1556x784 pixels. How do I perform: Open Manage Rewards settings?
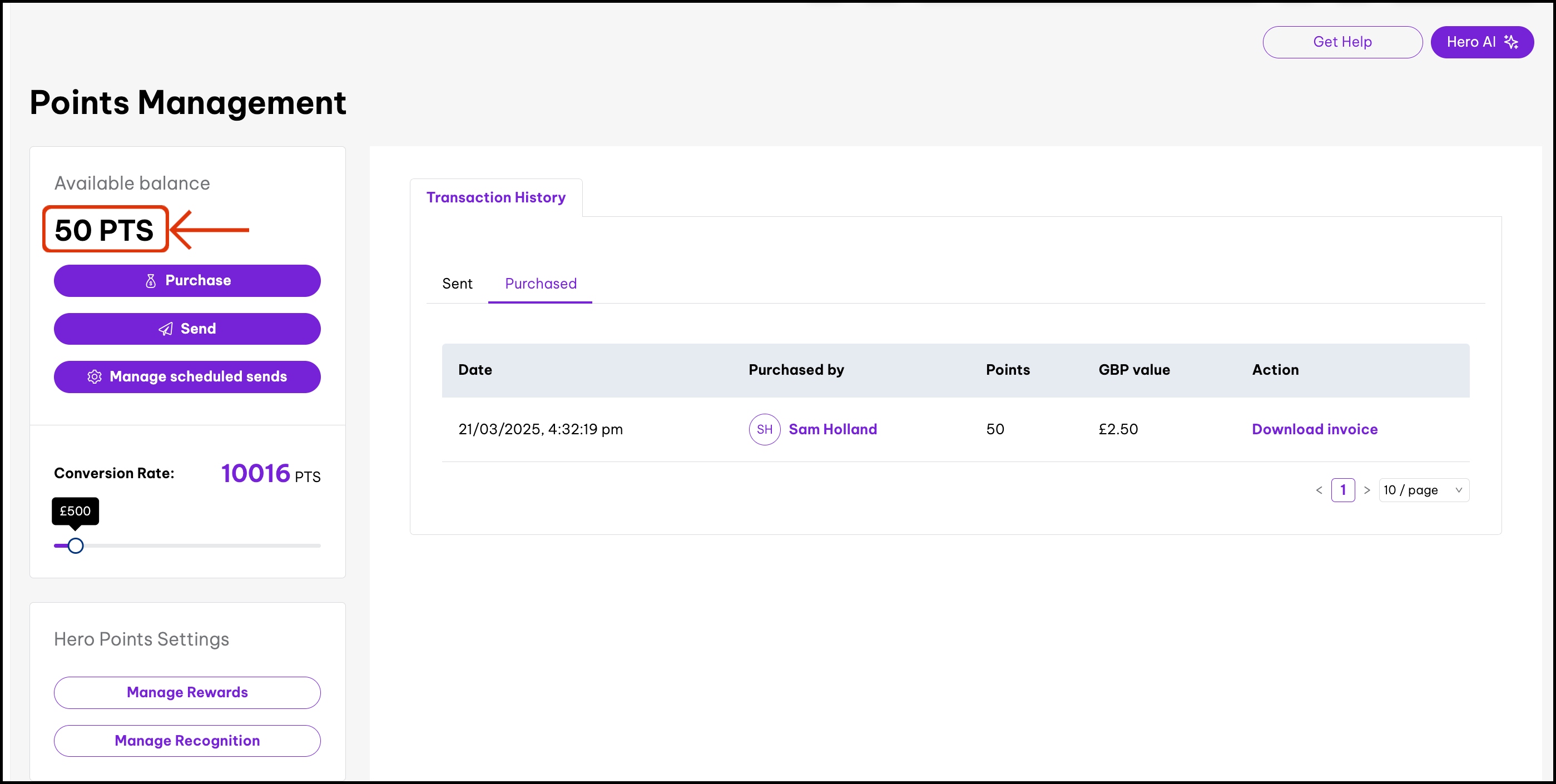pyautogui.click(x=187, y=692)
